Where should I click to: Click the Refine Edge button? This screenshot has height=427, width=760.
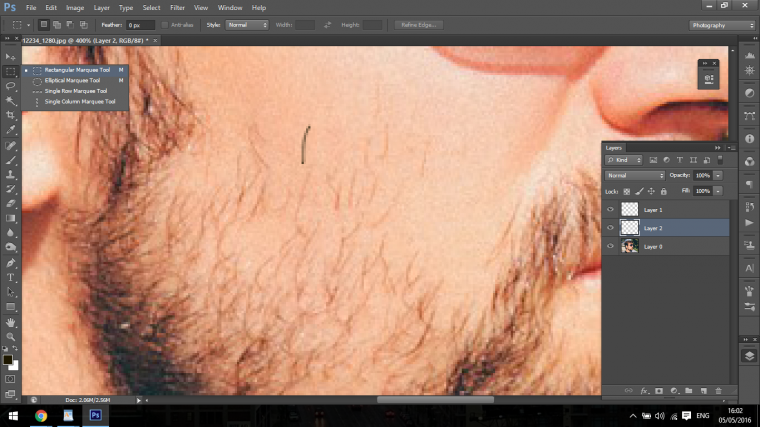(418, 25)
